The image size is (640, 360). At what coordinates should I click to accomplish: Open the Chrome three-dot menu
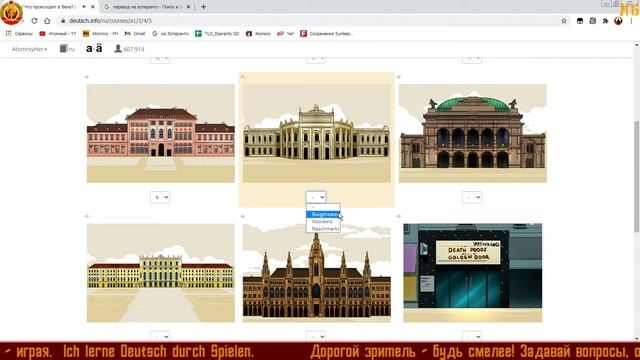(x=631, y=21)
